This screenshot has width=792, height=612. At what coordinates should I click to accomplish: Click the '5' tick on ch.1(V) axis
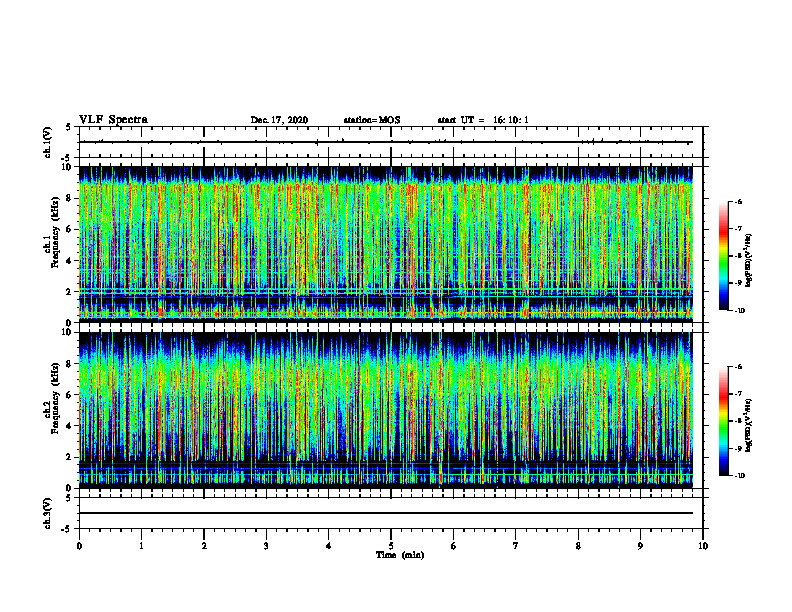[68, 128]
